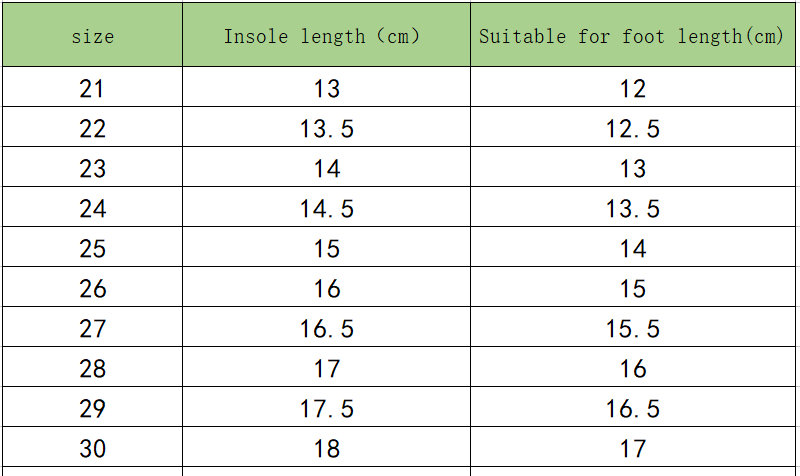
Task: Select insole length 13.5 cell
Action: (326, 129)
